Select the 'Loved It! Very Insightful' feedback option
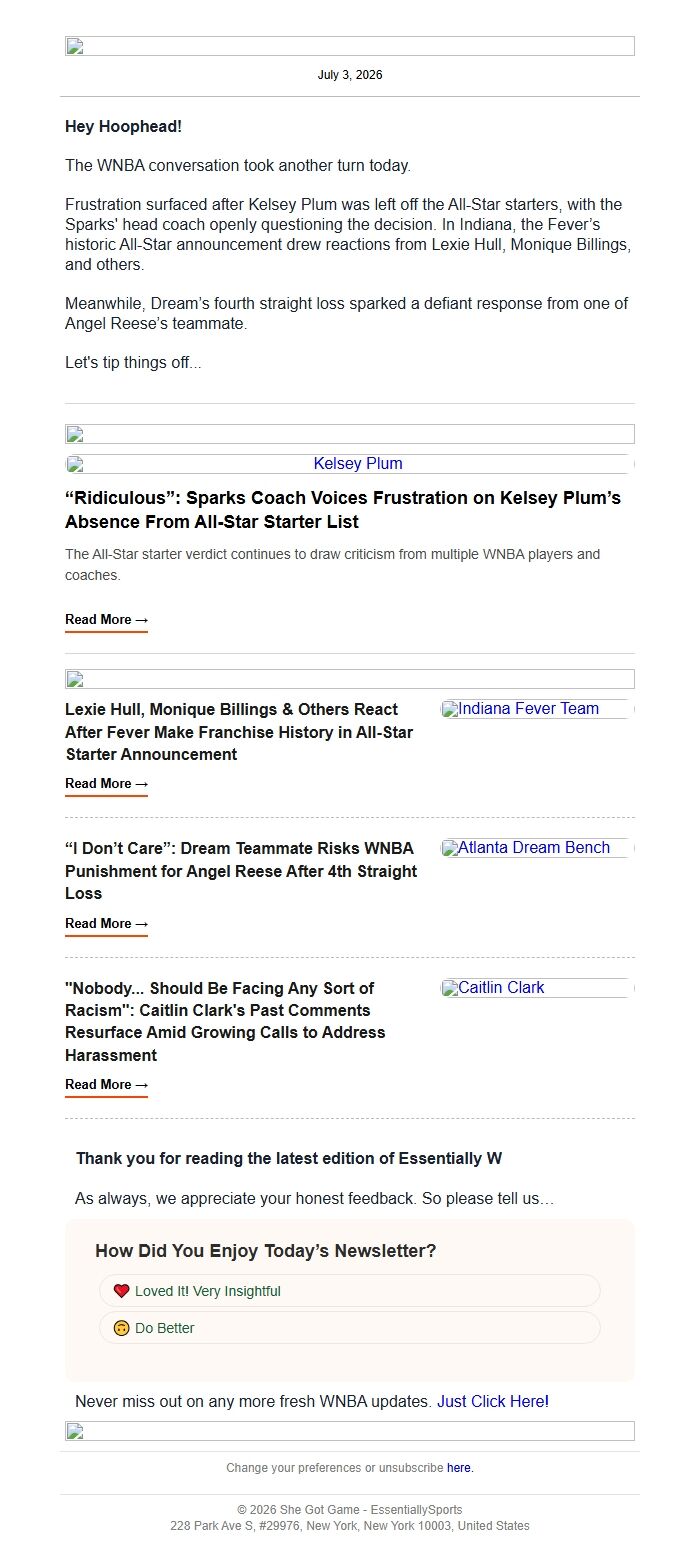Image resolution: width=700 pixels, height=1565 pixels. click(x=350, y=1291)
